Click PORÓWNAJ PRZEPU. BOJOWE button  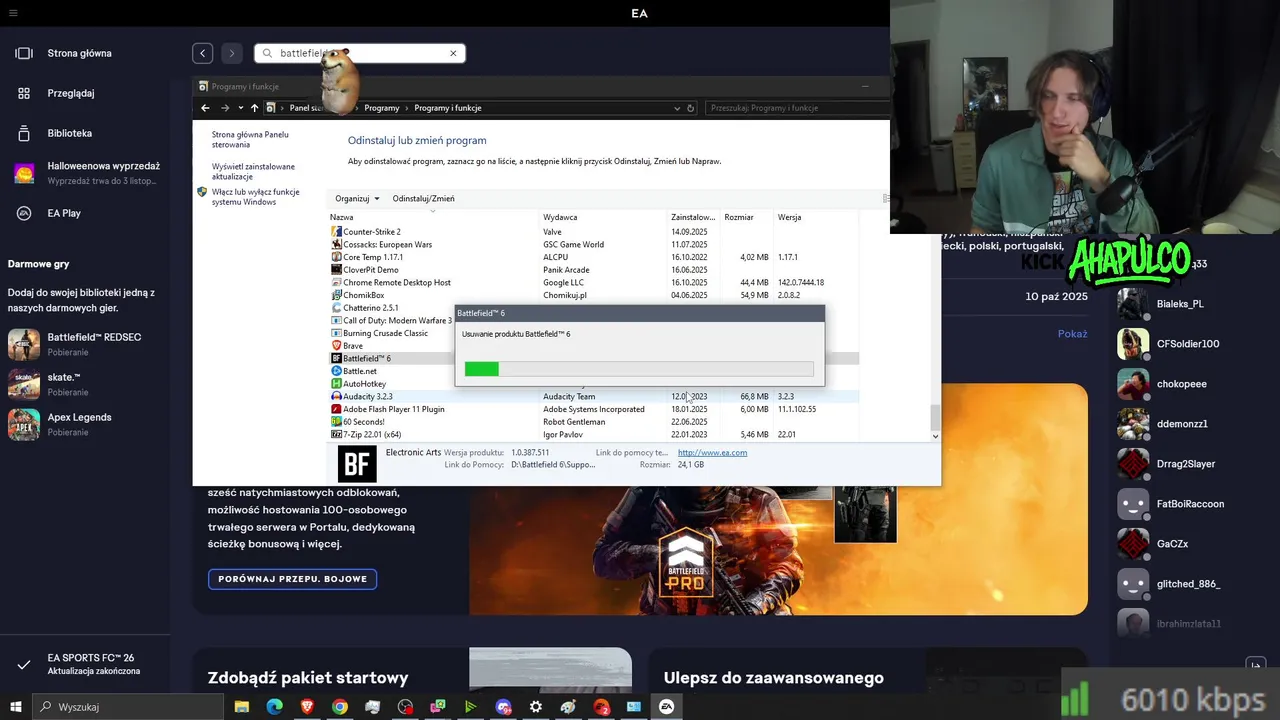pos(293,579)
